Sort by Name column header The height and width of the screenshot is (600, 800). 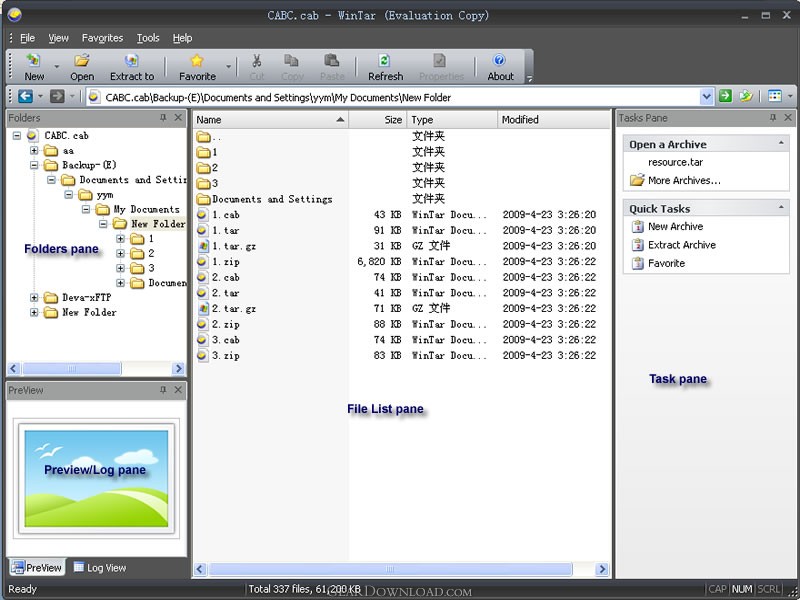pos(270,119)
